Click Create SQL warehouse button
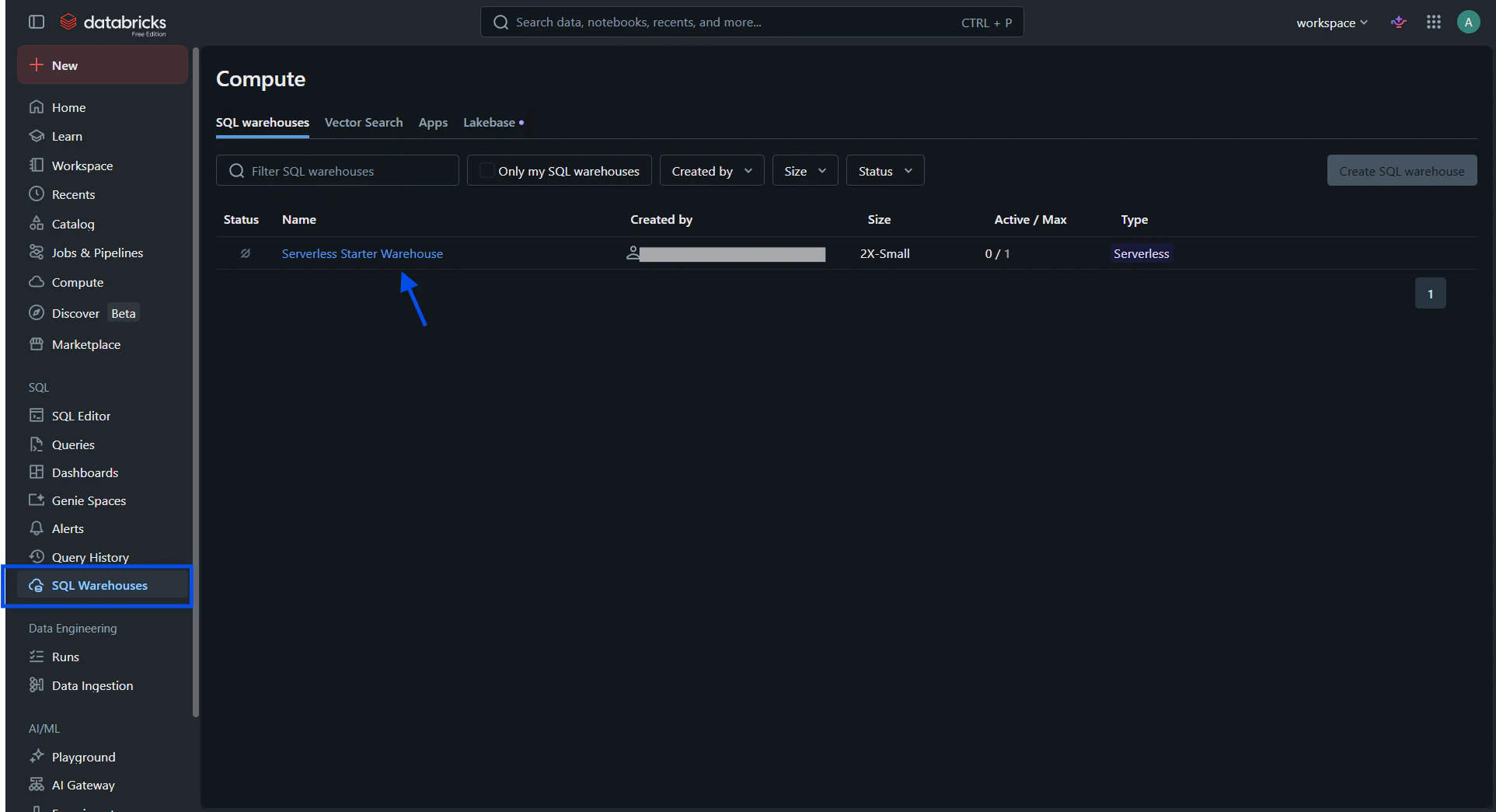This screenshot has width=1496, height=812. [1402, 171]
